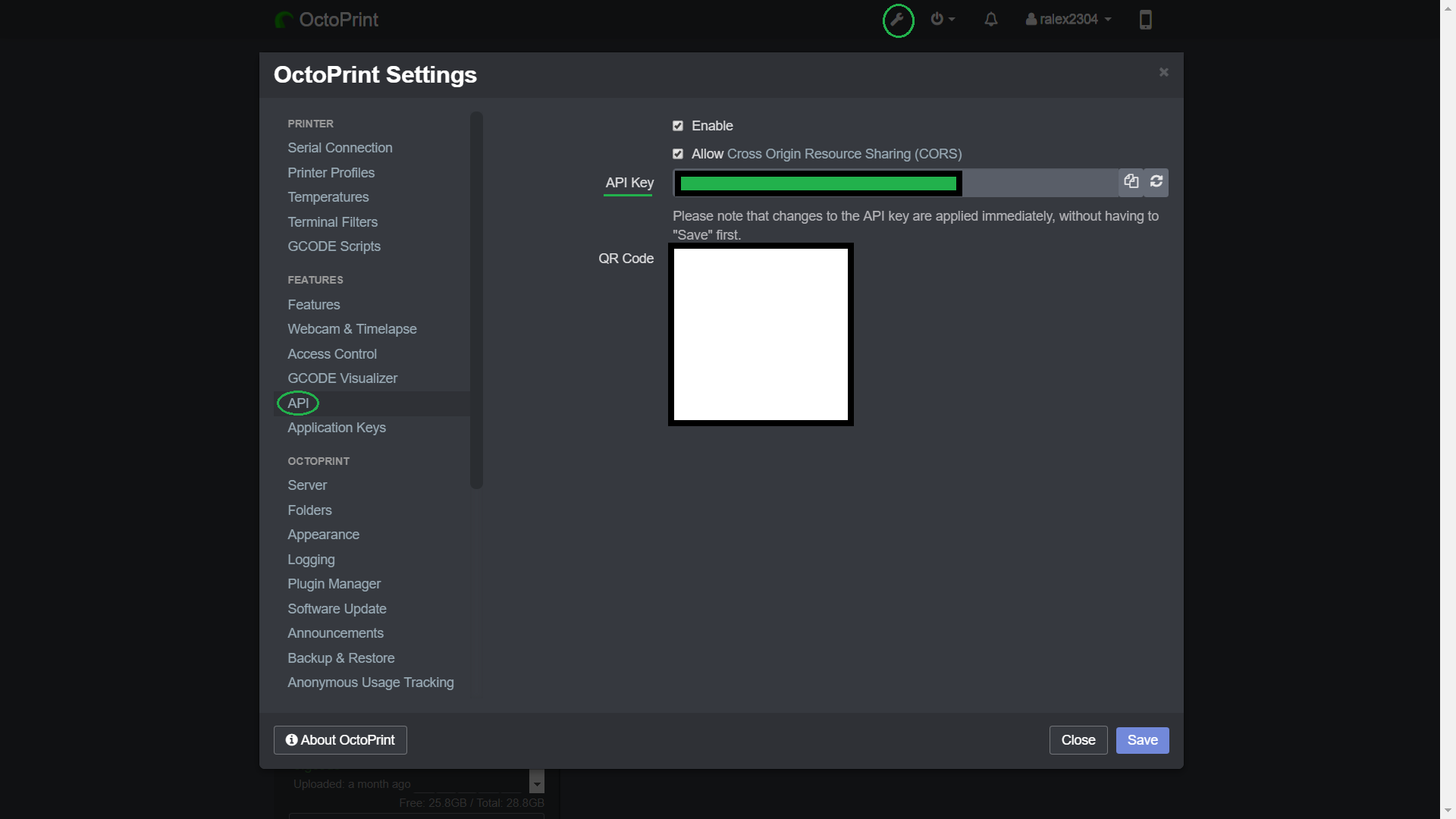The width and height of the screenshot is (1456, 819).
Task: Open the Serial Connection settings
Action: point(340,148)
